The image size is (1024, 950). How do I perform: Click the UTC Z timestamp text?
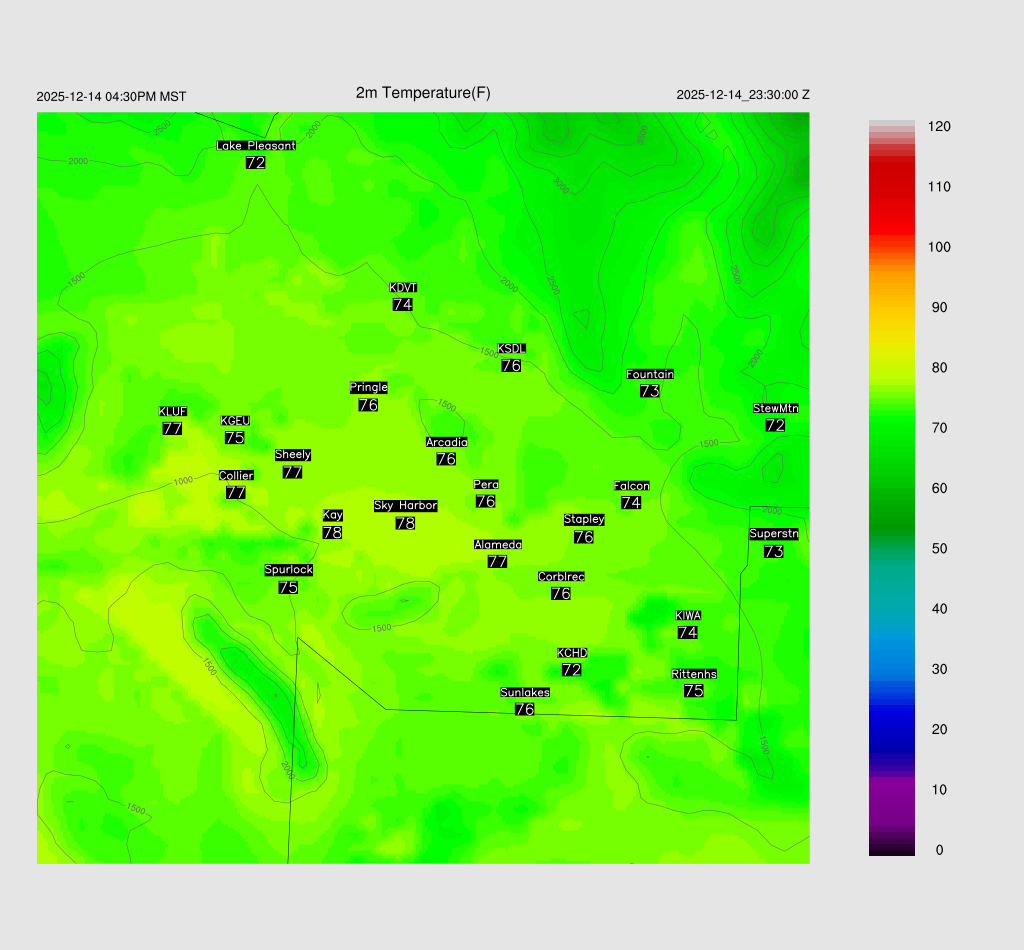pos(742,95)
